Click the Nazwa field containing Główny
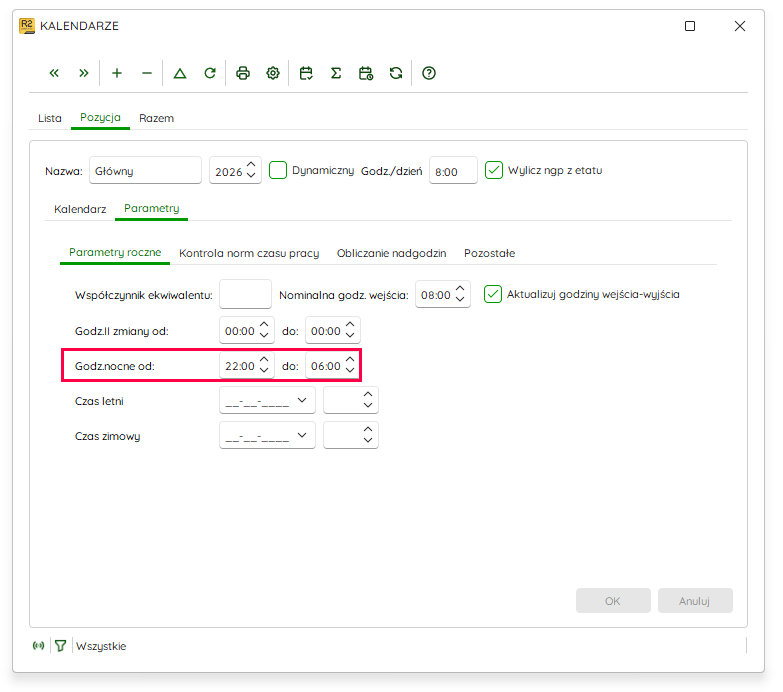 click(145, 170)
